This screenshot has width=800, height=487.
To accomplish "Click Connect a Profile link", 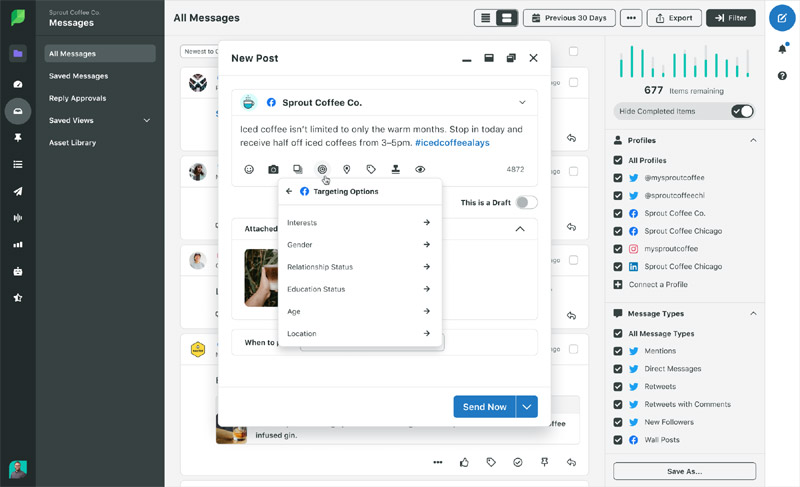I will coord(658,285).
